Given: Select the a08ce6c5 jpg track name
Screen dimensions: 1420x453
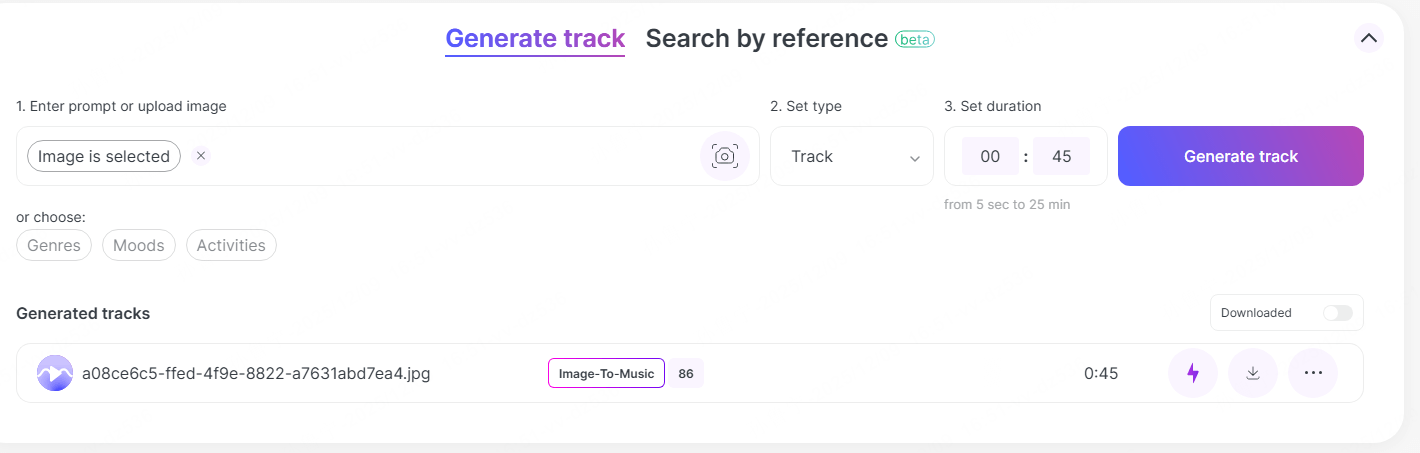Looking at the screenshot, I should (256, 374).
